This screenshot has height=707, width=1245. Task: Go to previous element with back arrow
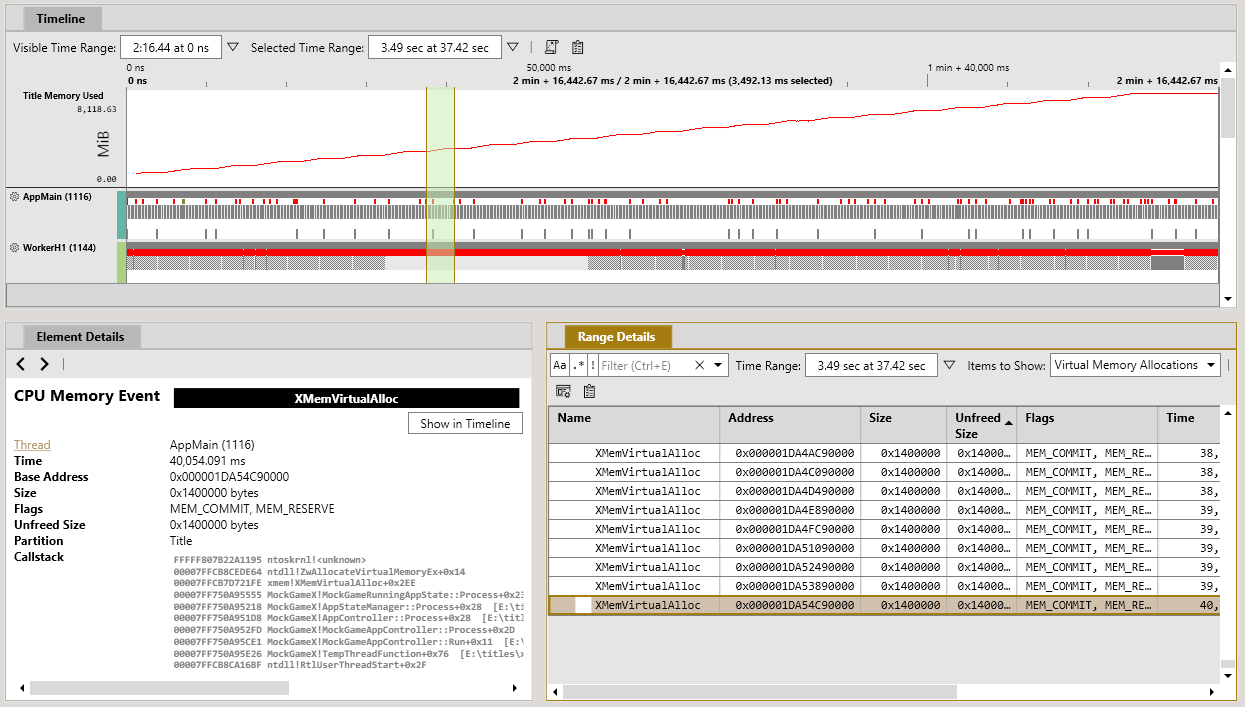(x=22, y=364)
